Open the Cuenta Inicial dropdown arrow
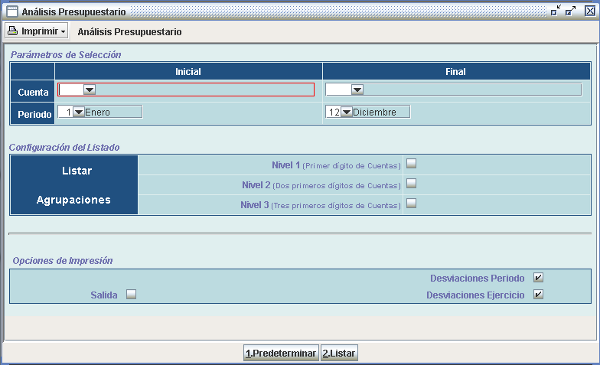Image resolution: width=600 pixels, height=365 pixels. point(90,90)
